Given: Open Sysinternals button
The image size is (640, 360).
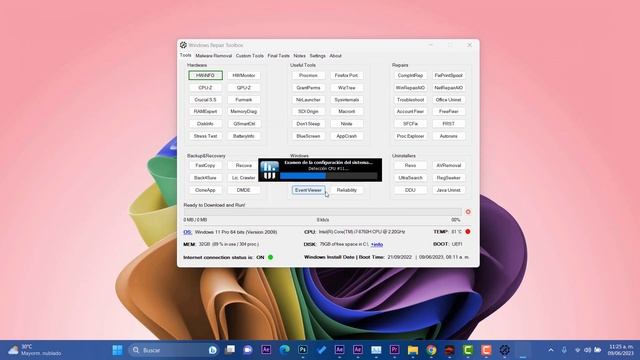Looking at the screenshot, I should click(x=347, y=100).
